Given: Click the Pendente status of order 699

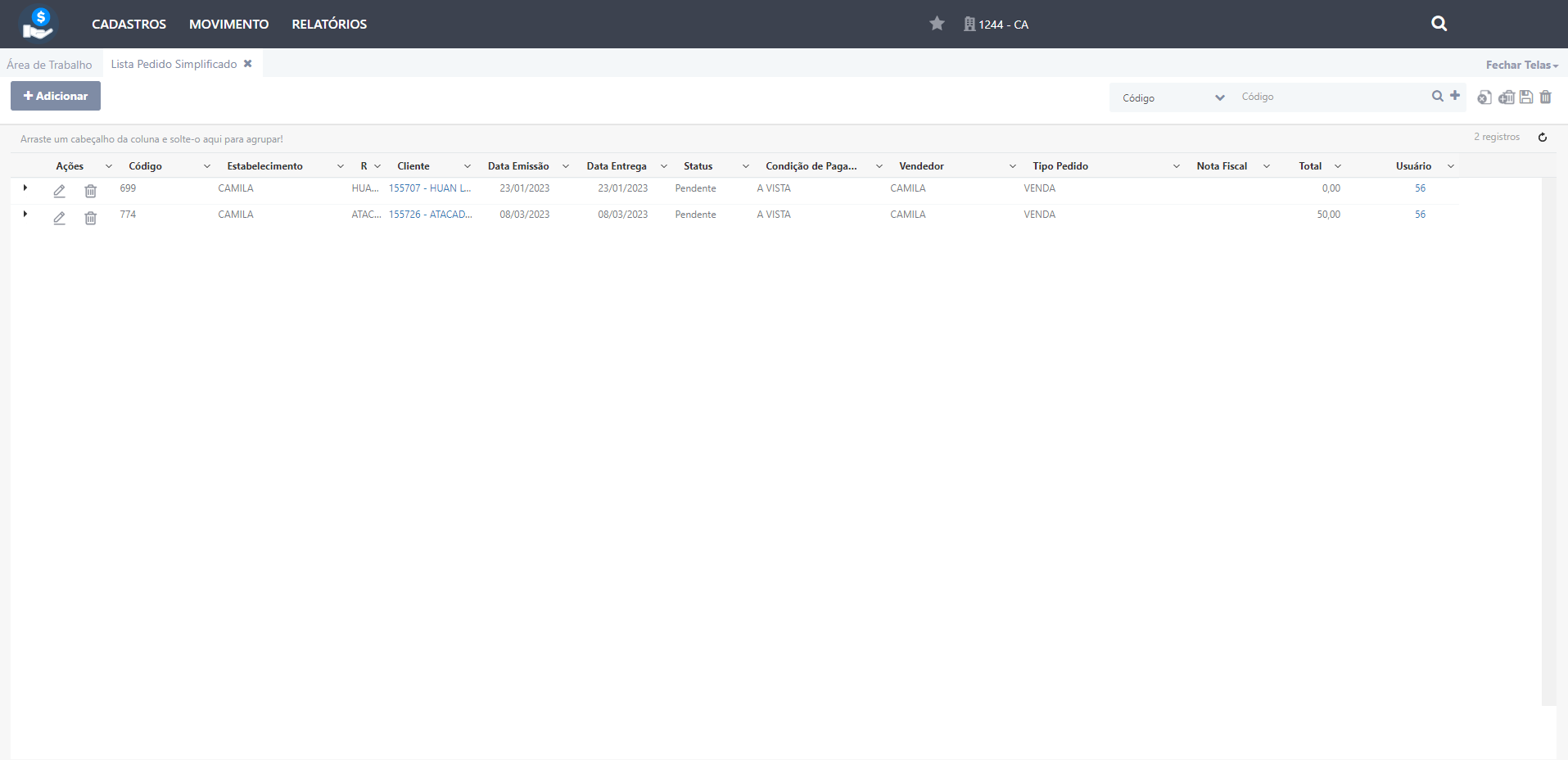Looking at the screenshot, I should coord(695,188).
